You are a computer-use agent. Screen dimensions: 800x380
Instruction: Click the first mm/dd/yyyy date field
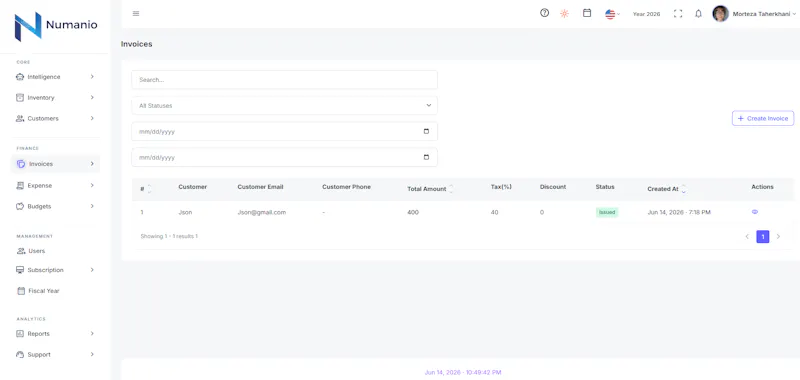(284, 132)
